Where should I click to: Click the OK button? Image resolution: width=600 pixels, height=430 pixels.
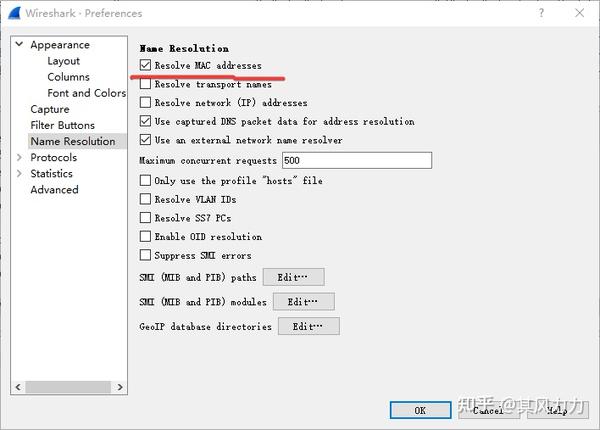pos(421,410)
